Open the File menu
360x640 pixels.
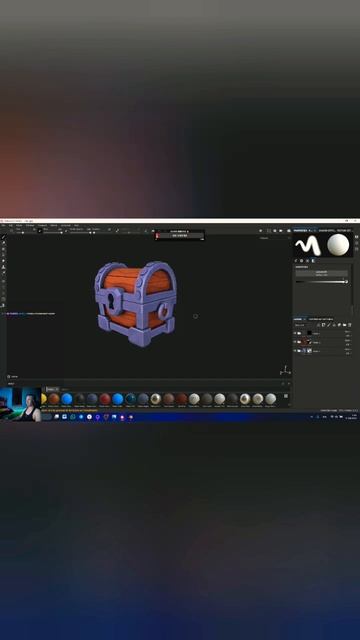click(x=2, y=225)
